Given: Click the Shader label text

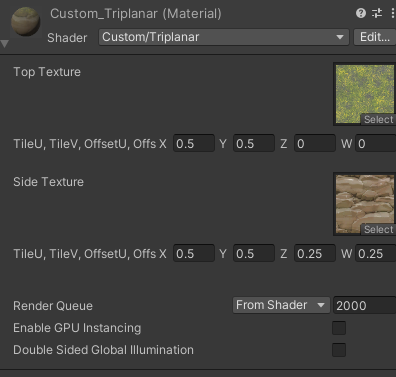Looking at the screenshot, I should pyautogui.click(x=67, y=38).
